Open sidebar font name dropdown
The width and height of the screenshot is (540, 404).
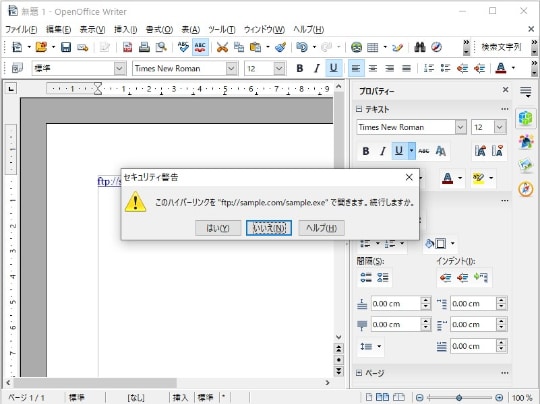[x=460, y=127]
